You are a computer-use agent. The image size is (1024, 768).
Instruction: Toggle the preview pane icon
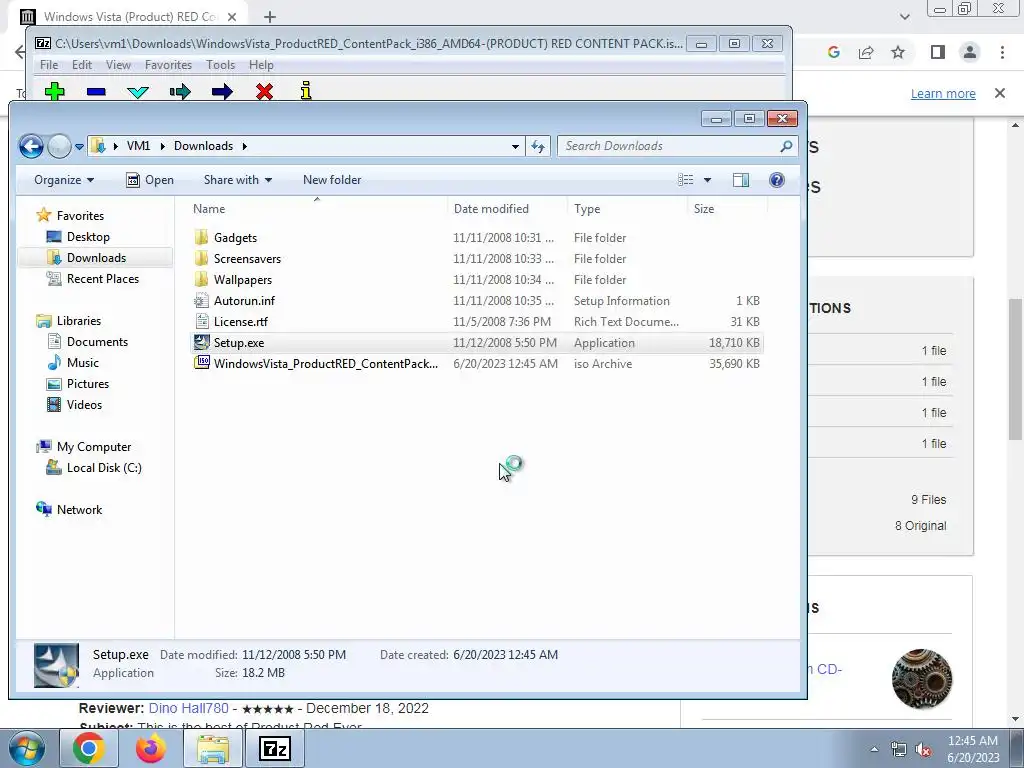pos(741,180)
